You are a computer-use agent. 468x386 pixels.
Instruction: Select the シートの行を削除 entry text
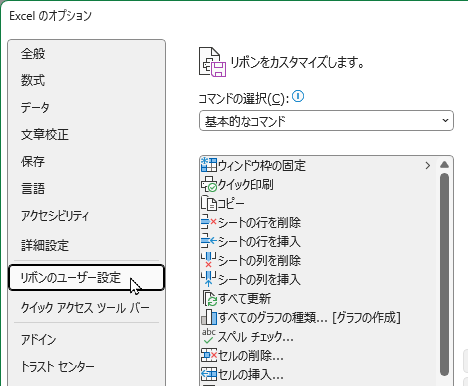pos(259,222)
